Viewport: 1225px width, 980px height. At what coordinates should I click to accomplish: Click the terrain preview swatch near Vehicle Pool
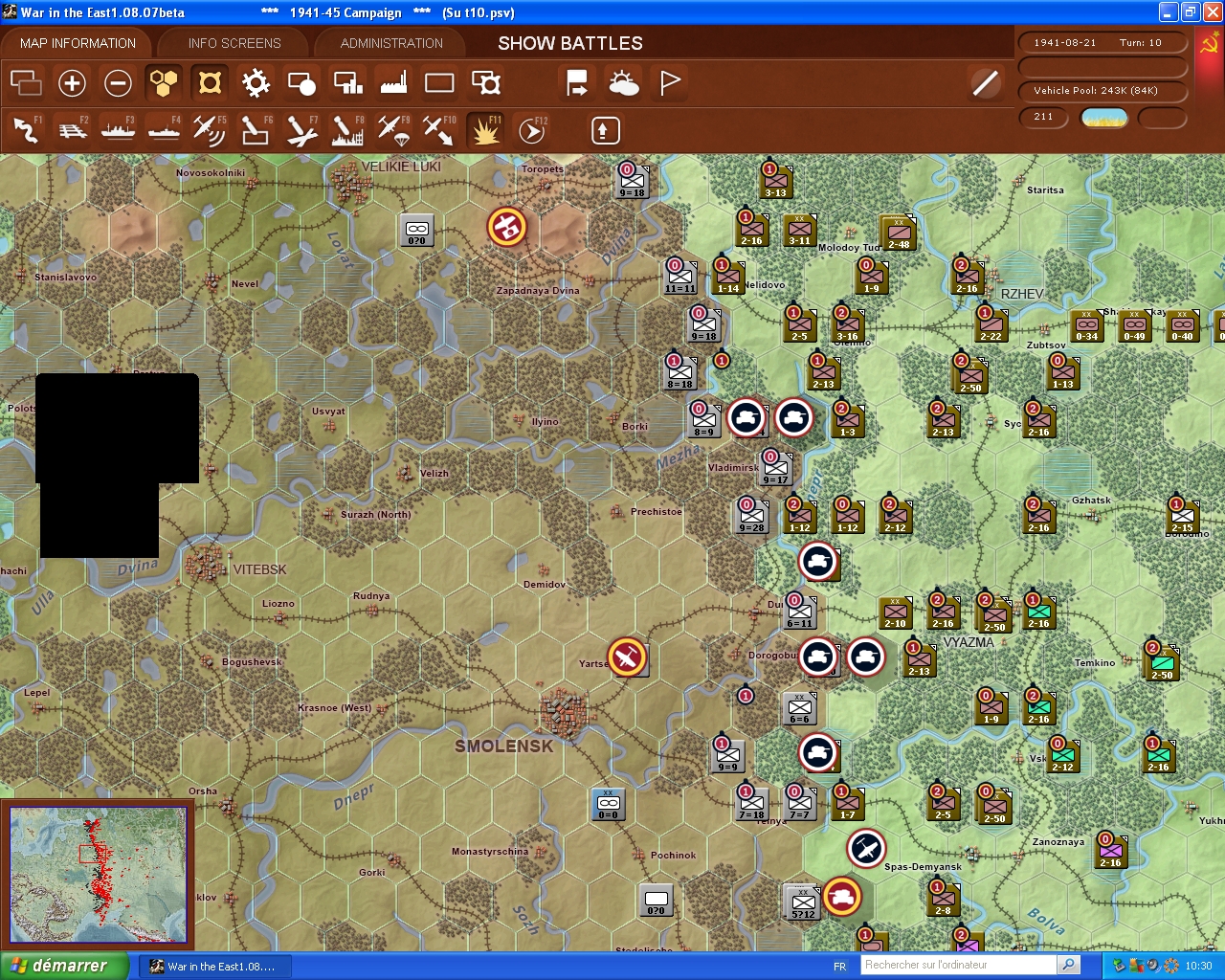click(1104, 118)
